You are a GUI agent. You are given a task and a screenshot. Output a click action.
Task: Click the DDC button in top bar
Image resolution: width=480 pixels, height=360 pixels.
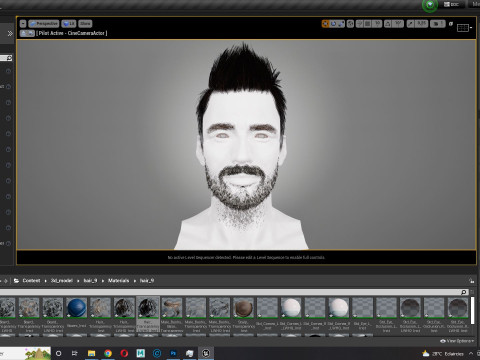[451, 4]
